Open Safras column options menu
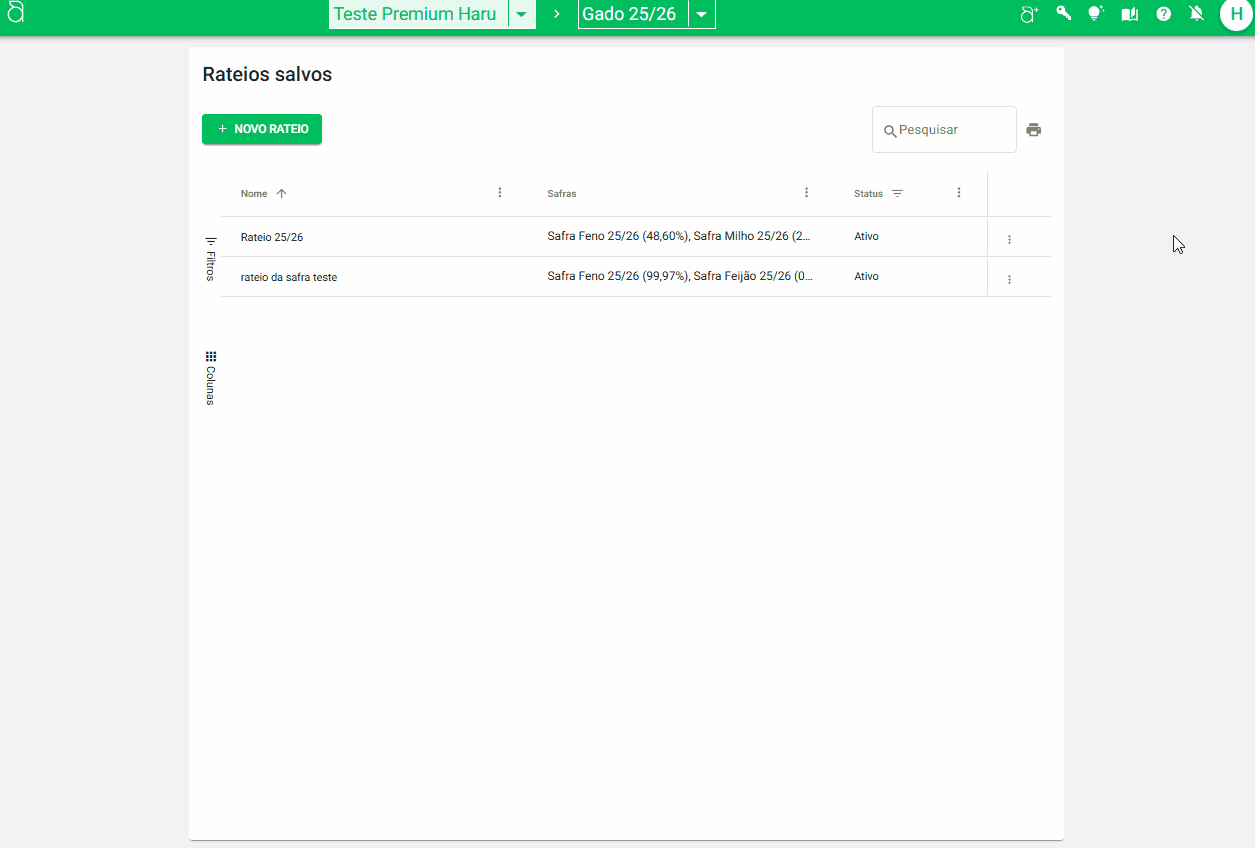The height and width of the screenshot is (848, 1255). 806,193
